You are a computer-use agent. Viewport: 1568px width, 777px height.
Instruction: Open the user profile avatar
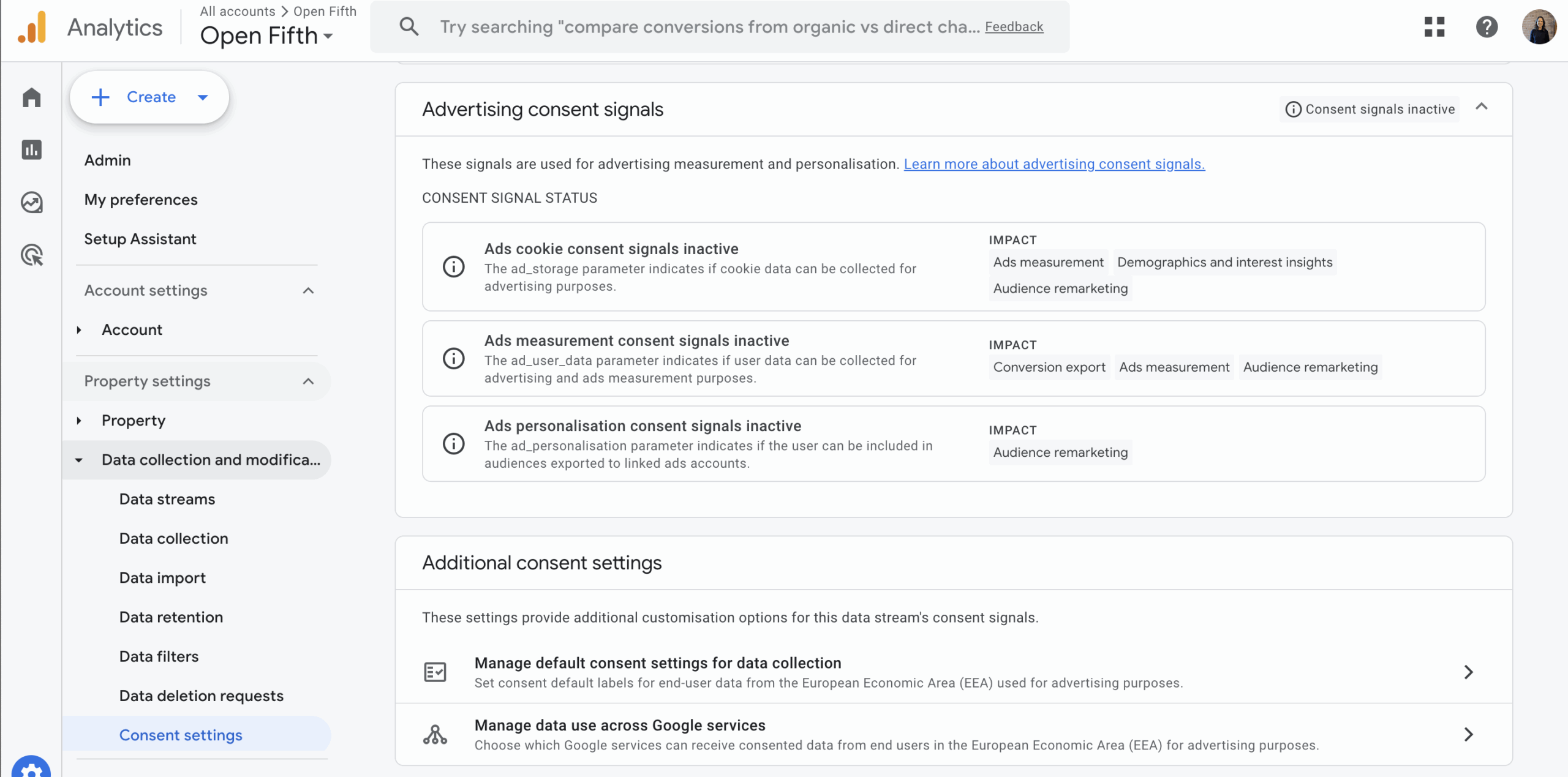pyautogui.click(x=1539, y=27)
